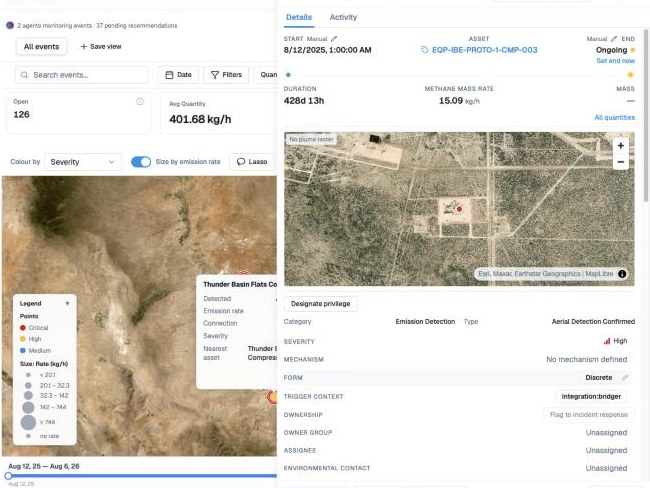Collapse the map Legend panel
650x488 pixels.
[67, 304]
